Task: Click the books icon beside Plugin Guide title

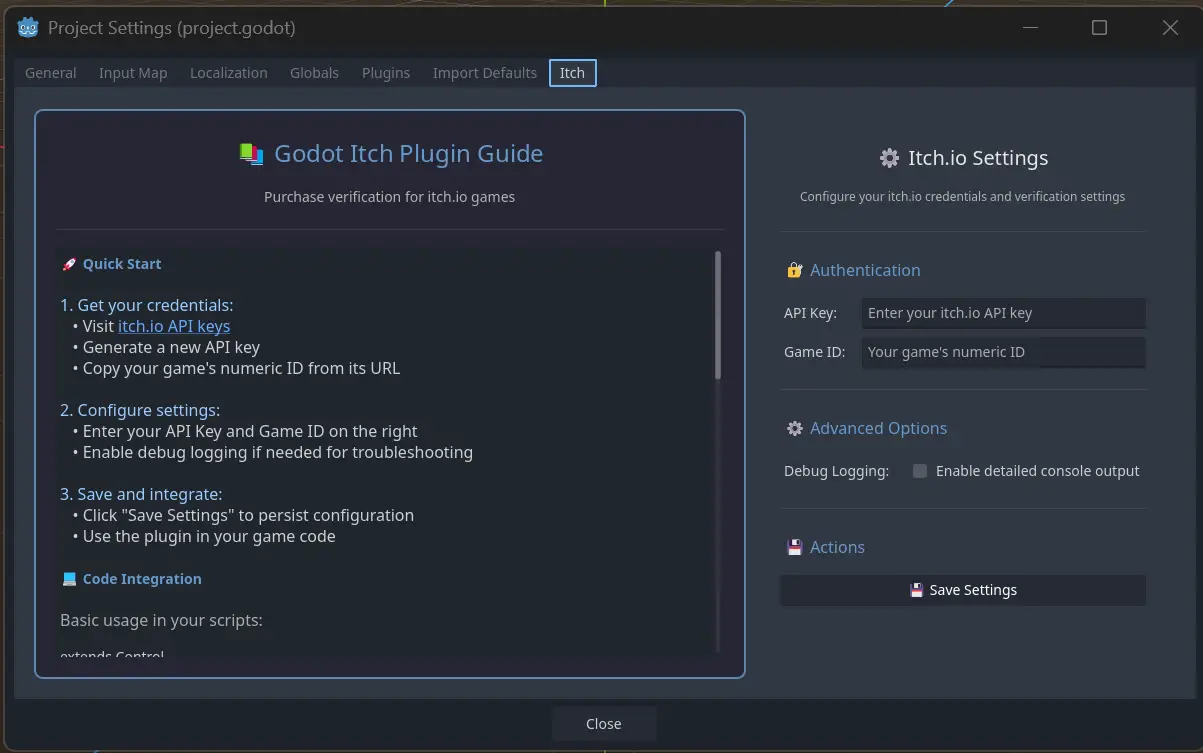Action: tap(251, 153)
